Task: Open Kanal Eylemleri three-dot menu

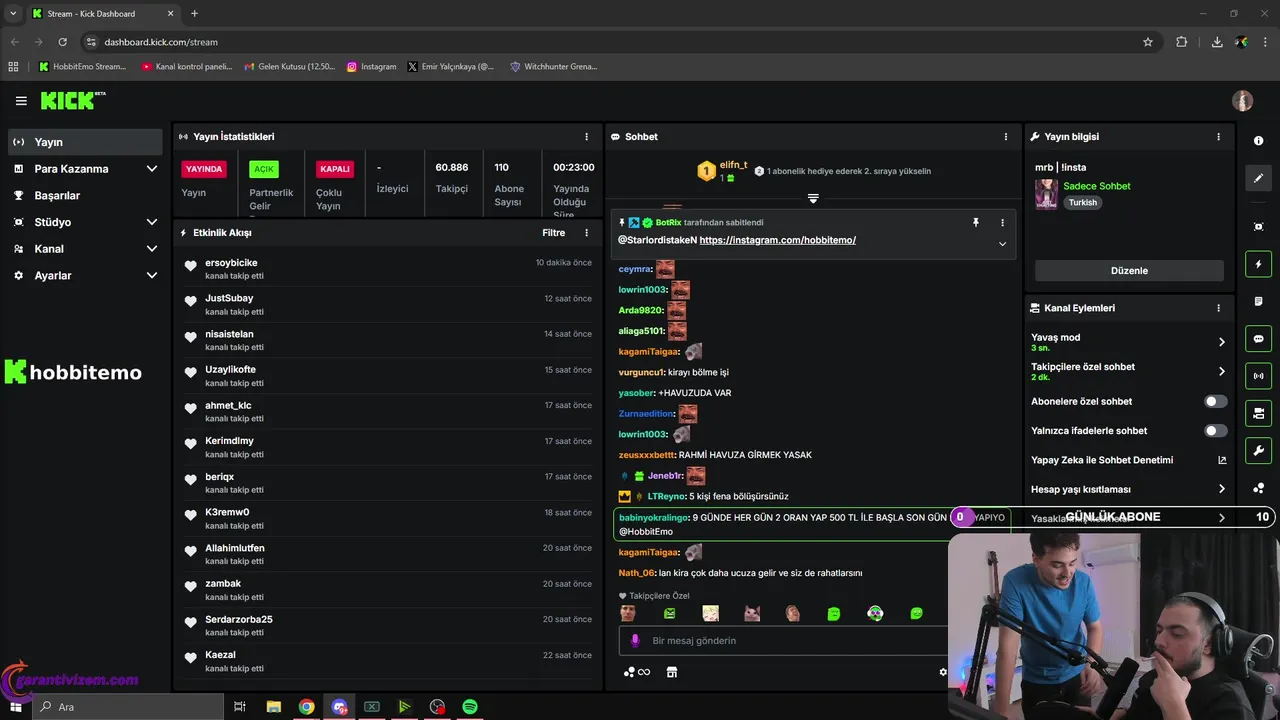Action: click(x=1218, y=308)
